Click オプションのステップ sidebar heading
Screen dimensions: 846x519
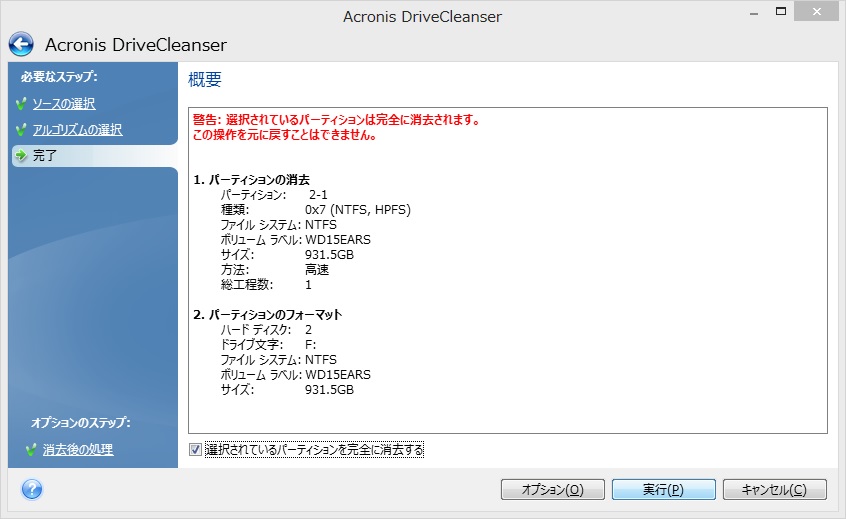80,422
